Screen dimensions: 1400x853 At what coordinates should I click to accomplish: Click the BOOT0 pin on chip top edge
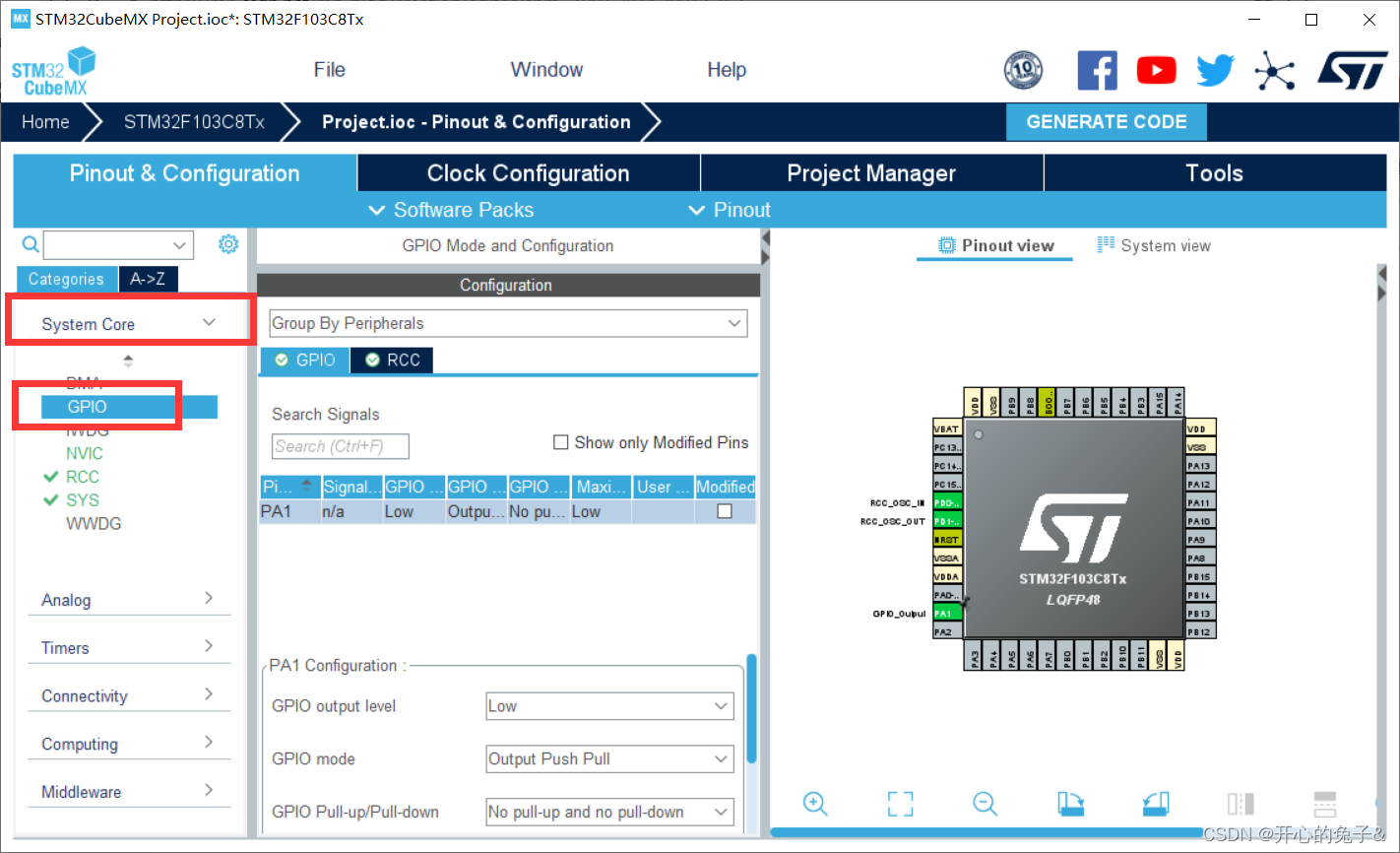click(x=1049, y=402)
